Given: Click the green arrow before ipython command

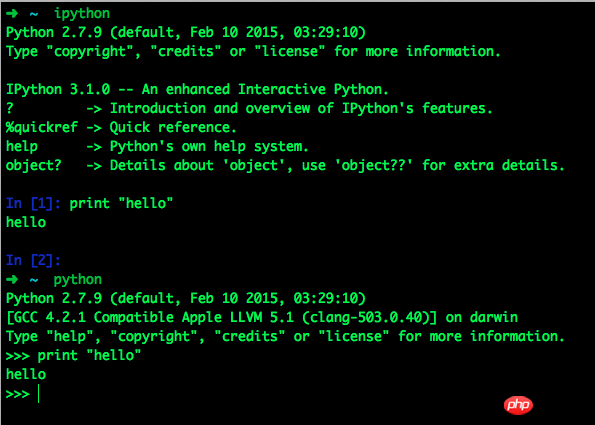Looking at the screenshot, I should [x=12, y=14].
